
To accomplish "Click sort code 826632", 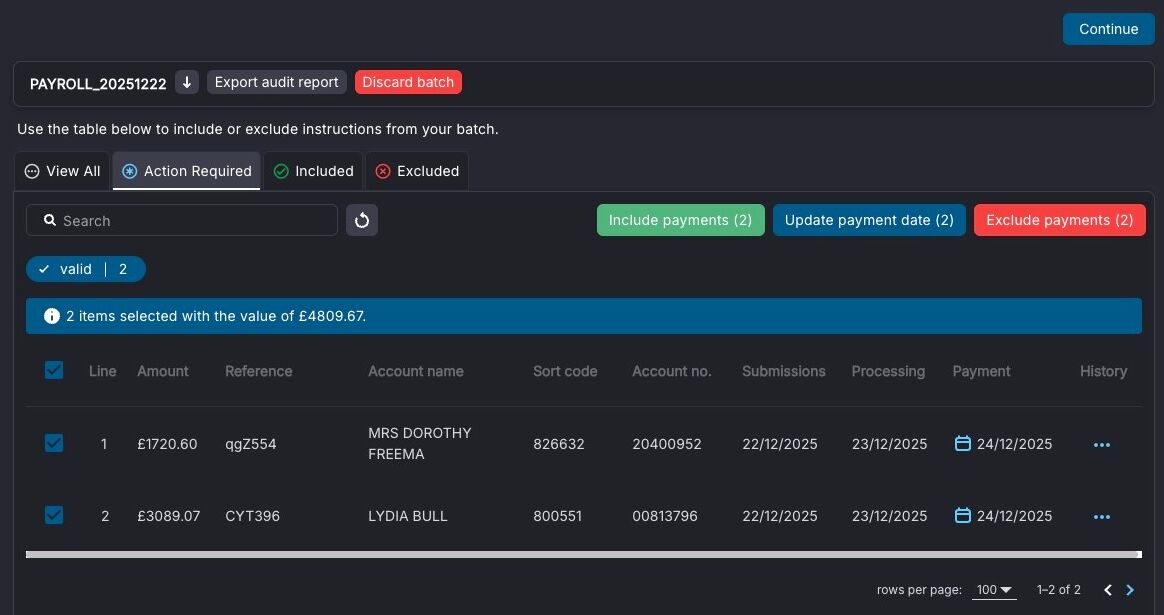I will (558, 444).
